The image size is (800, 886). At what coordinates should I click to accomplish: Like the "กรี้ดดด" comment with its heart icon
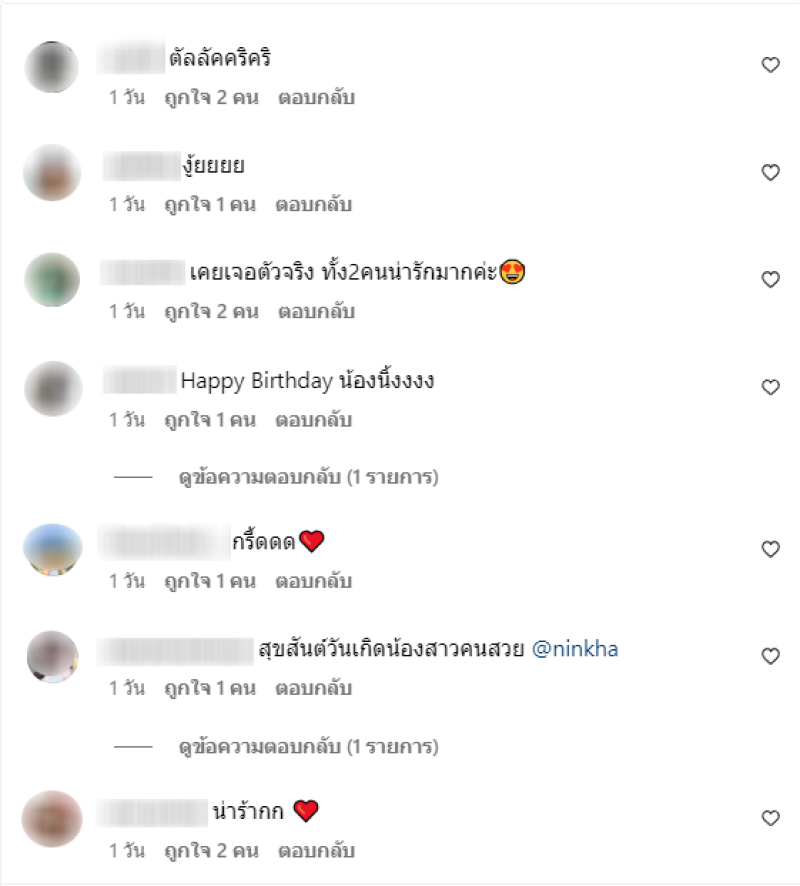click(771, 549)
